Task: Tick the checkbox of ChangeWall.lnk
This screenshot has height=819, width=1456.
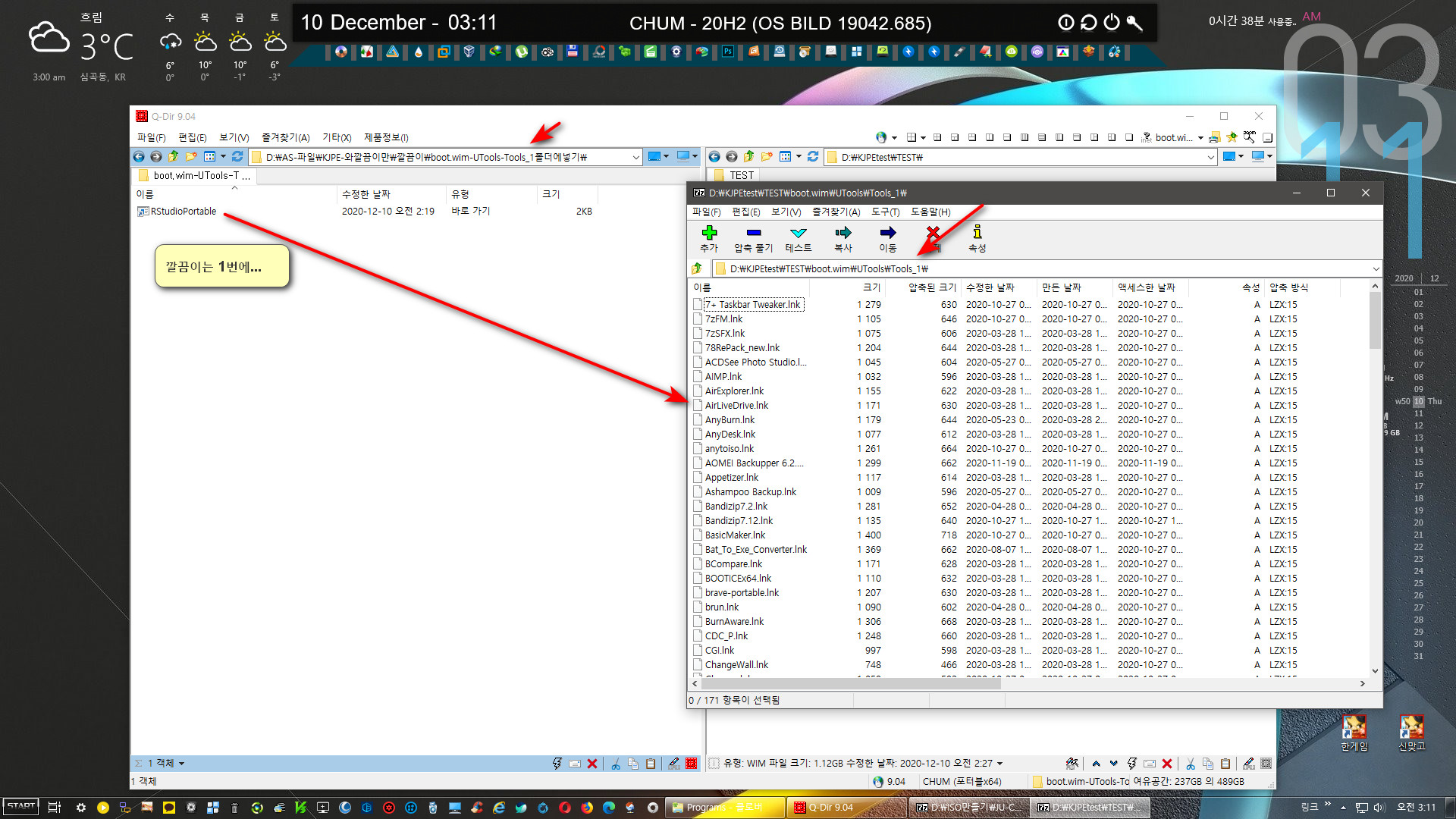Action: (698, 665)
